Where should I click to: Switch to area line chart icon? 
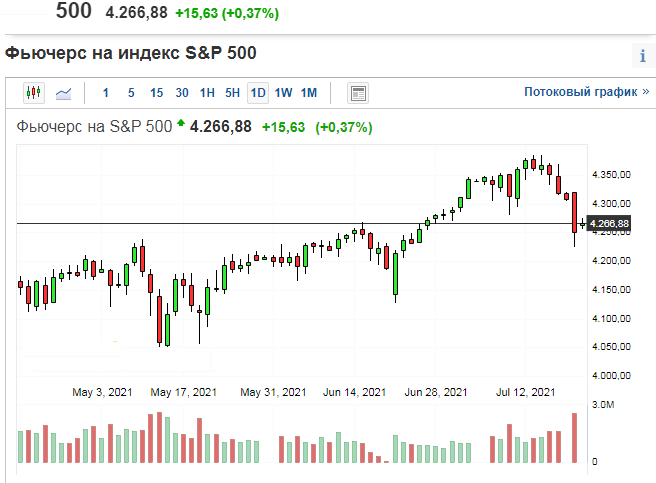click(64, 93)
